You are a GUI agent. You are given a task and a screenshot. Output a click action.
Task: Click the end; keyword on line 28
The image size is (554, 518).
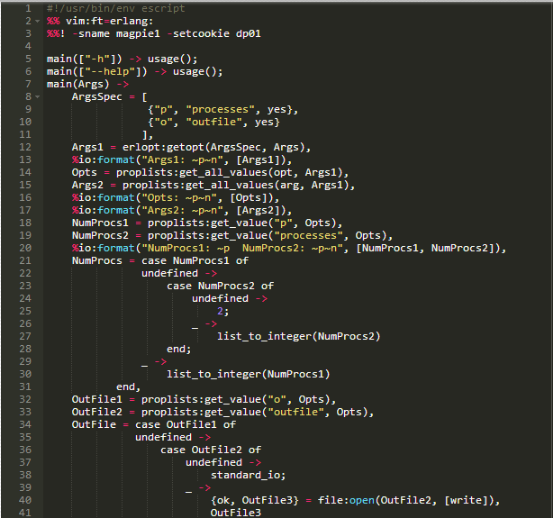179,349
